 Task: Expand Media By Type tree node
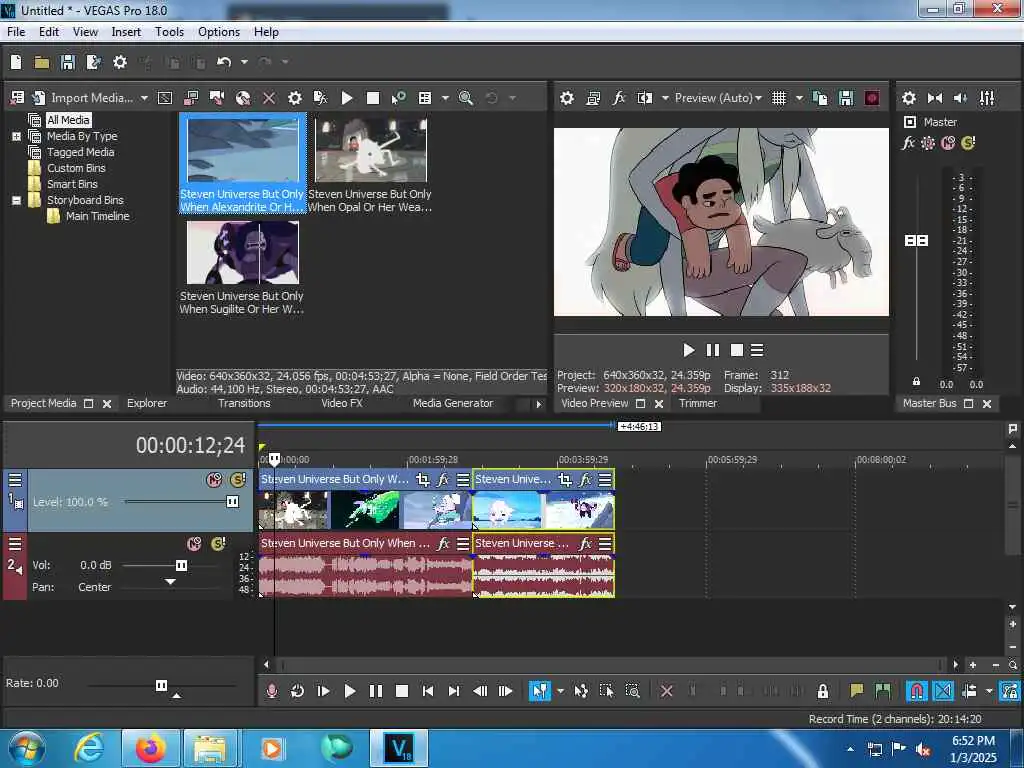[16, 136]
